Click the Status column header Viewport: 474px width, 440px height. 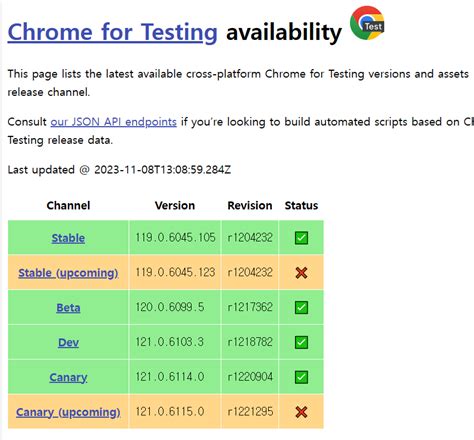(301, 205)
